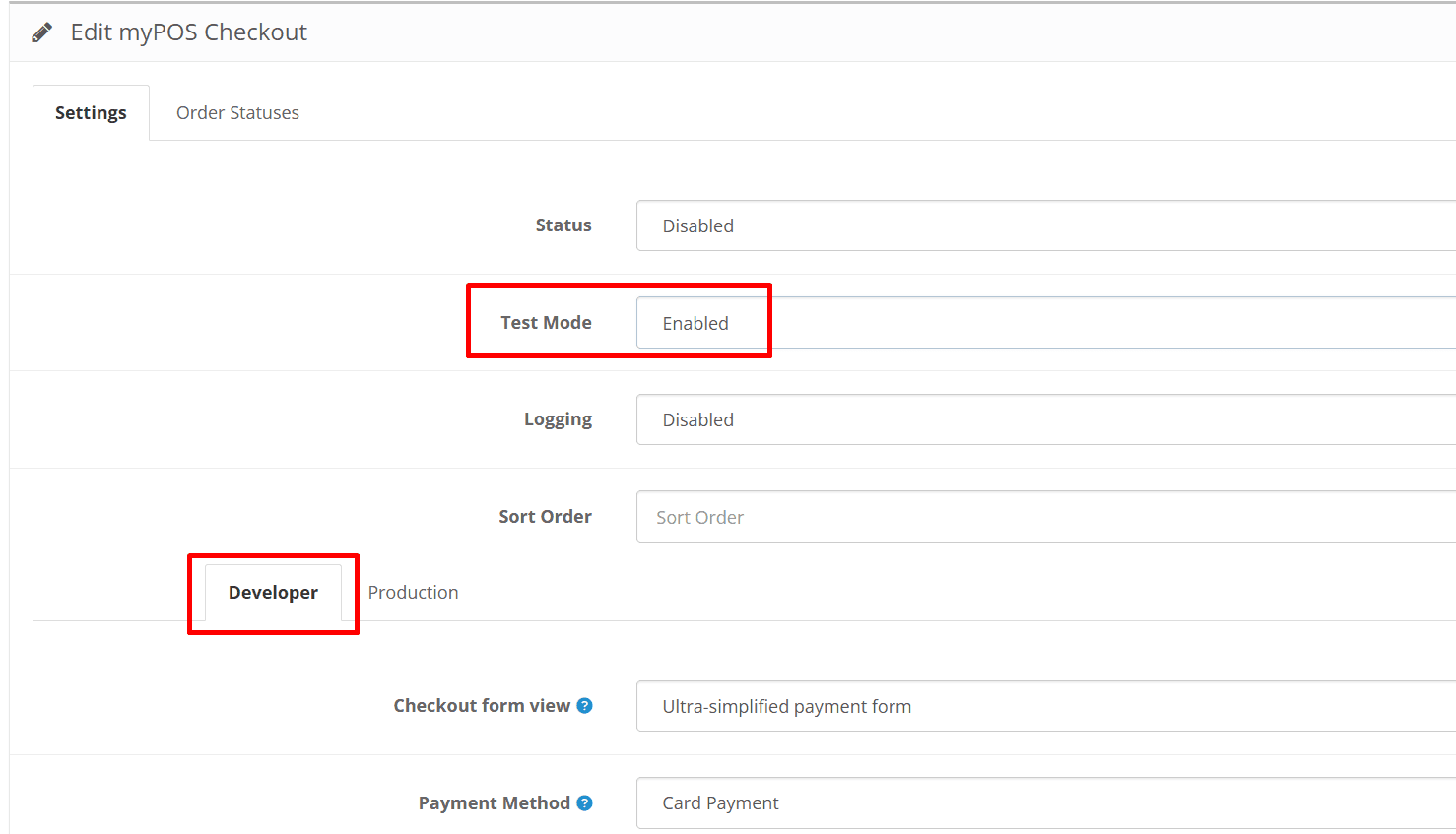The width and height of the screenshot is (1456, 834).
Task: Click the help icon next to Payment Method
Action: coord(584,802)
